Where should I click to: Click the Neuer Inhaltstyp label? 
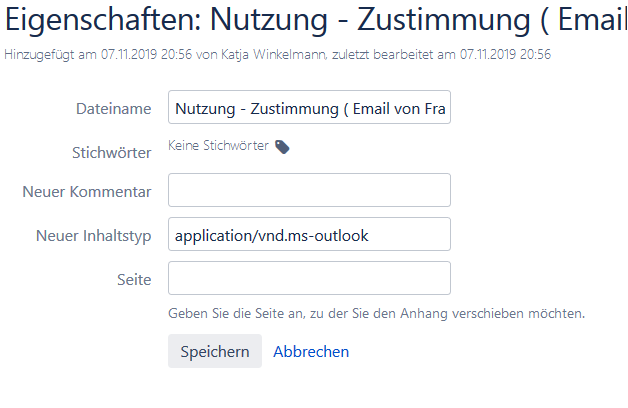click(x=94, y=236)
